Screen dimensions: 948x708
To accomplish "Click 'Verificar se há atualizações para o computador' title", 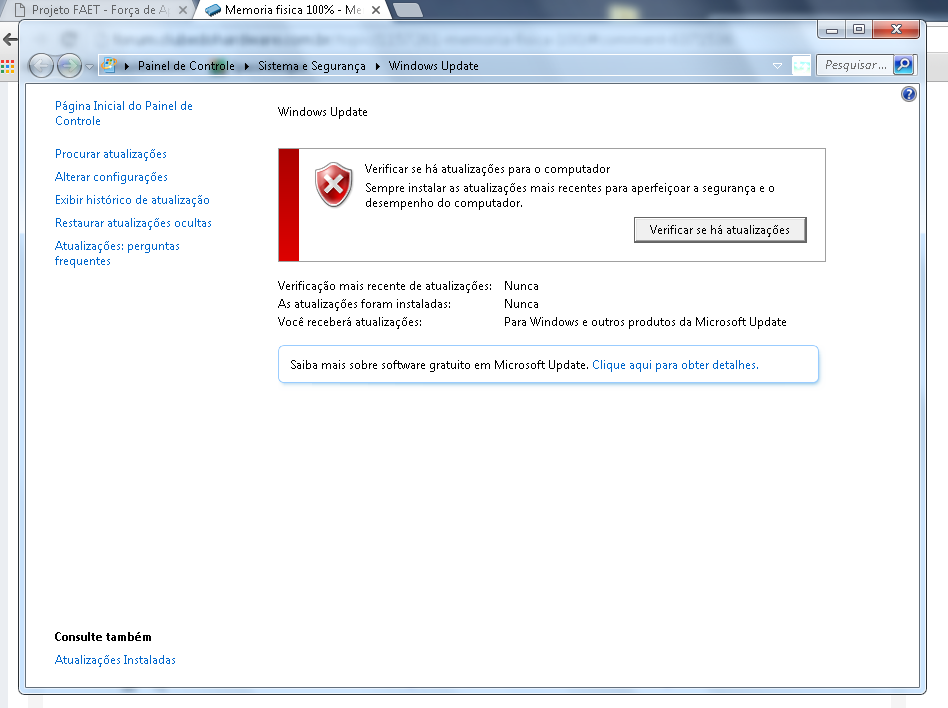I will [x=487, y=169].
